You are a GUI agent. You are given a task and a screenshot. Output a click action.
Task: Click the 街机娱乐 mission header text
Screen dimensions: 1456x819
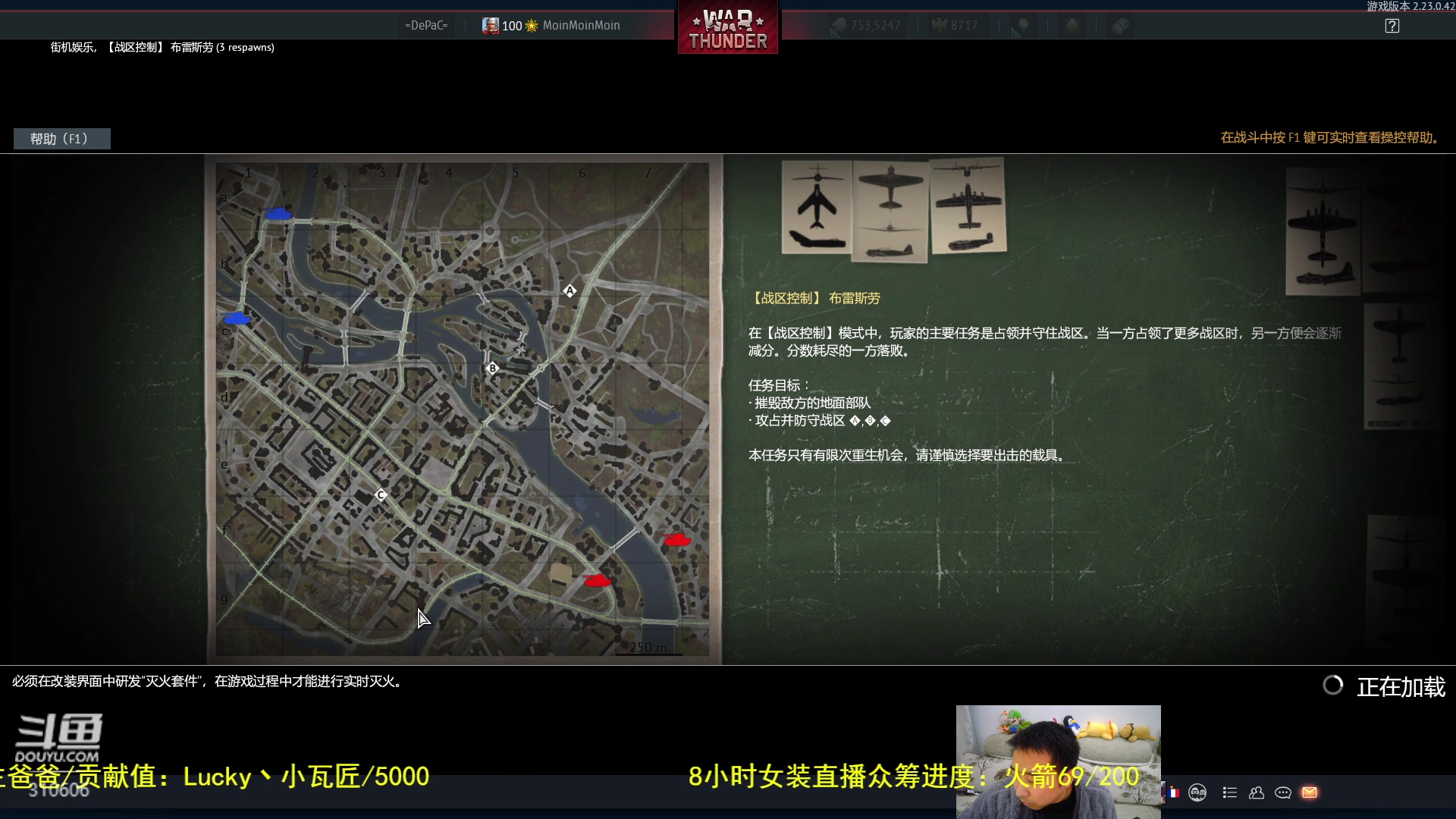[x=162, y=47]
